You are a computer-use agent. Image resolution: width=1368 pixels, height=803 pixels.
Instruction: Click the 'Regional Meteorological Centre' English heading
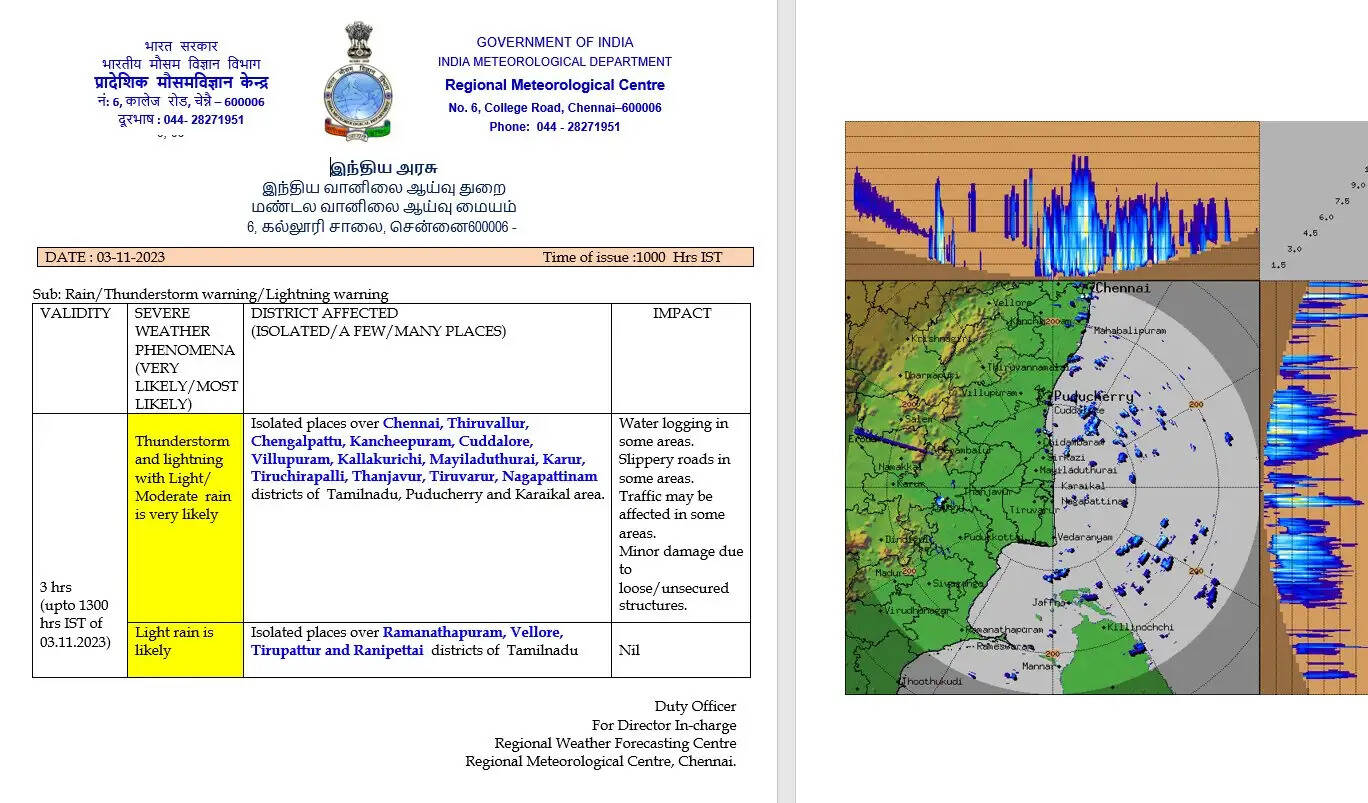pyautogui.click(x=554, y=85)
